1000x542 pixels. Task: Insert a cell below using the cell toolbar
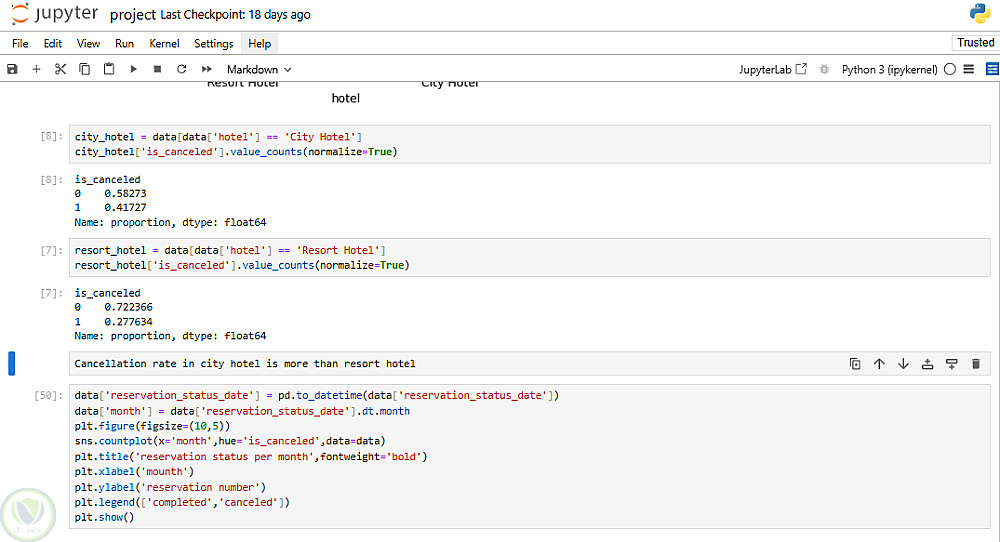[951, 364]
